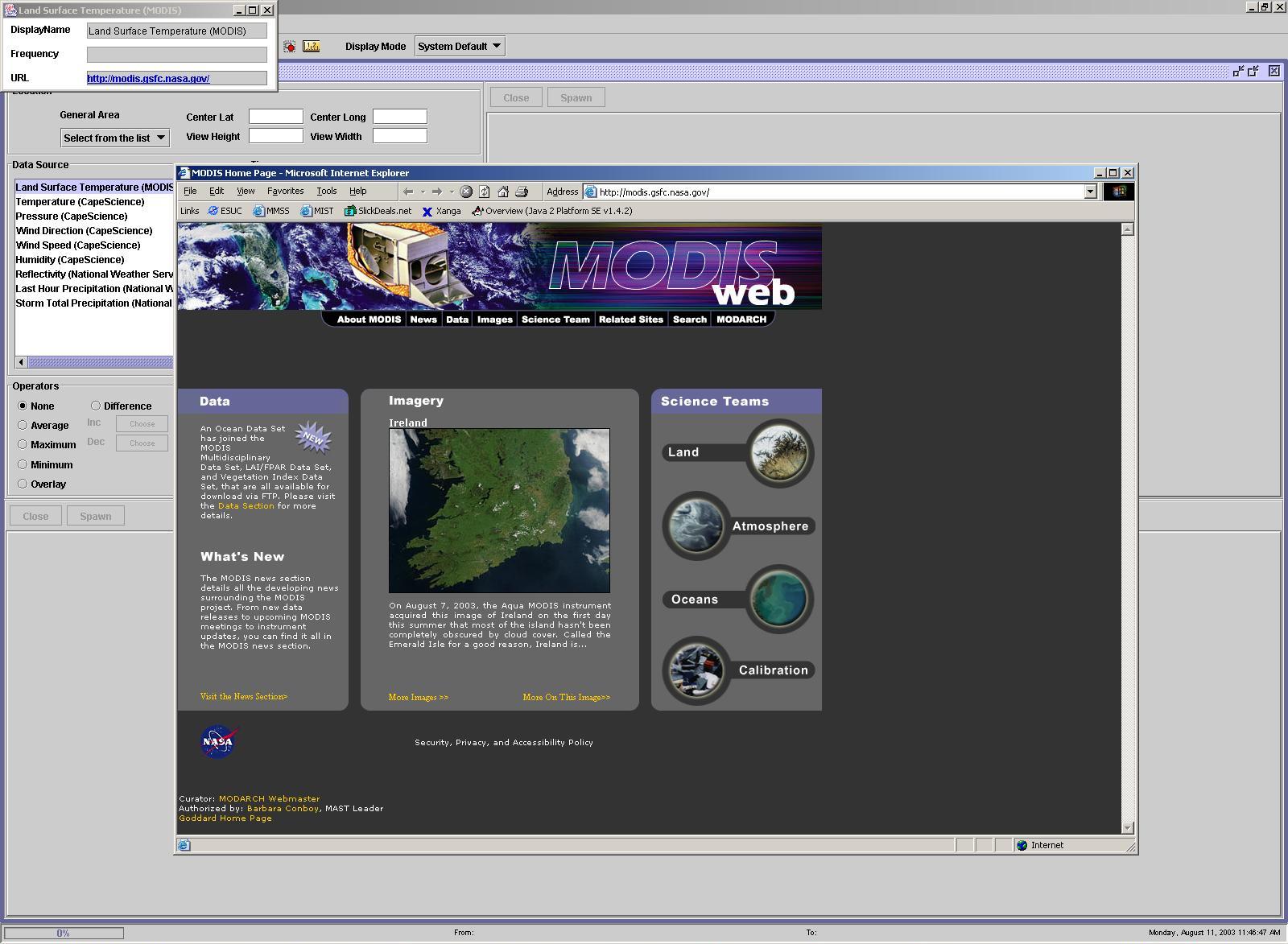Image resolution: width=1288 pixels, height=944 pixels.
Task: Click the View Width input field
Action: (400, 136)
